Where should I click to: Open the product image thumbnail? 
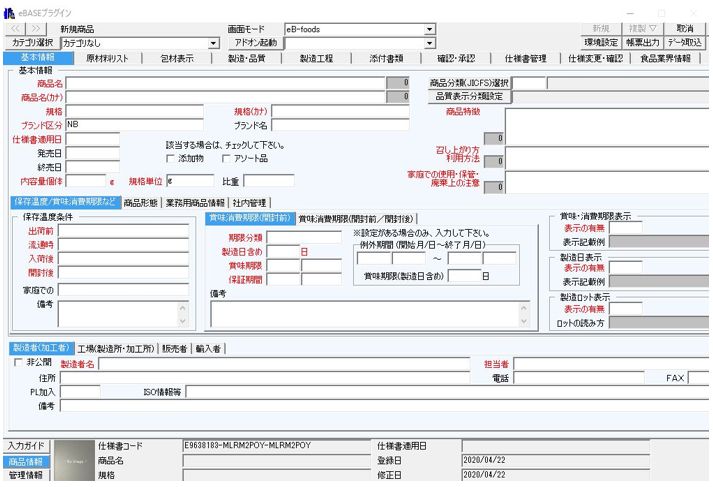74,461
